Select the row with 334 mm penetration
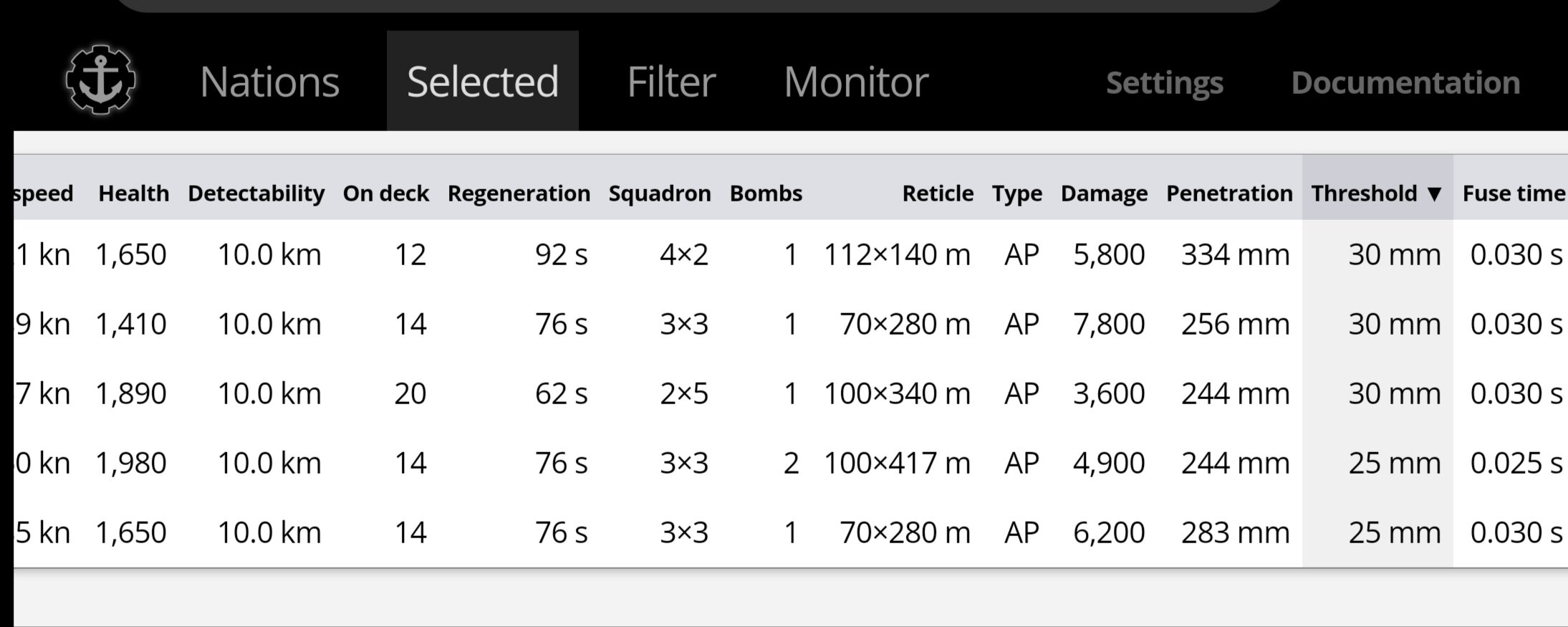 1235,255
